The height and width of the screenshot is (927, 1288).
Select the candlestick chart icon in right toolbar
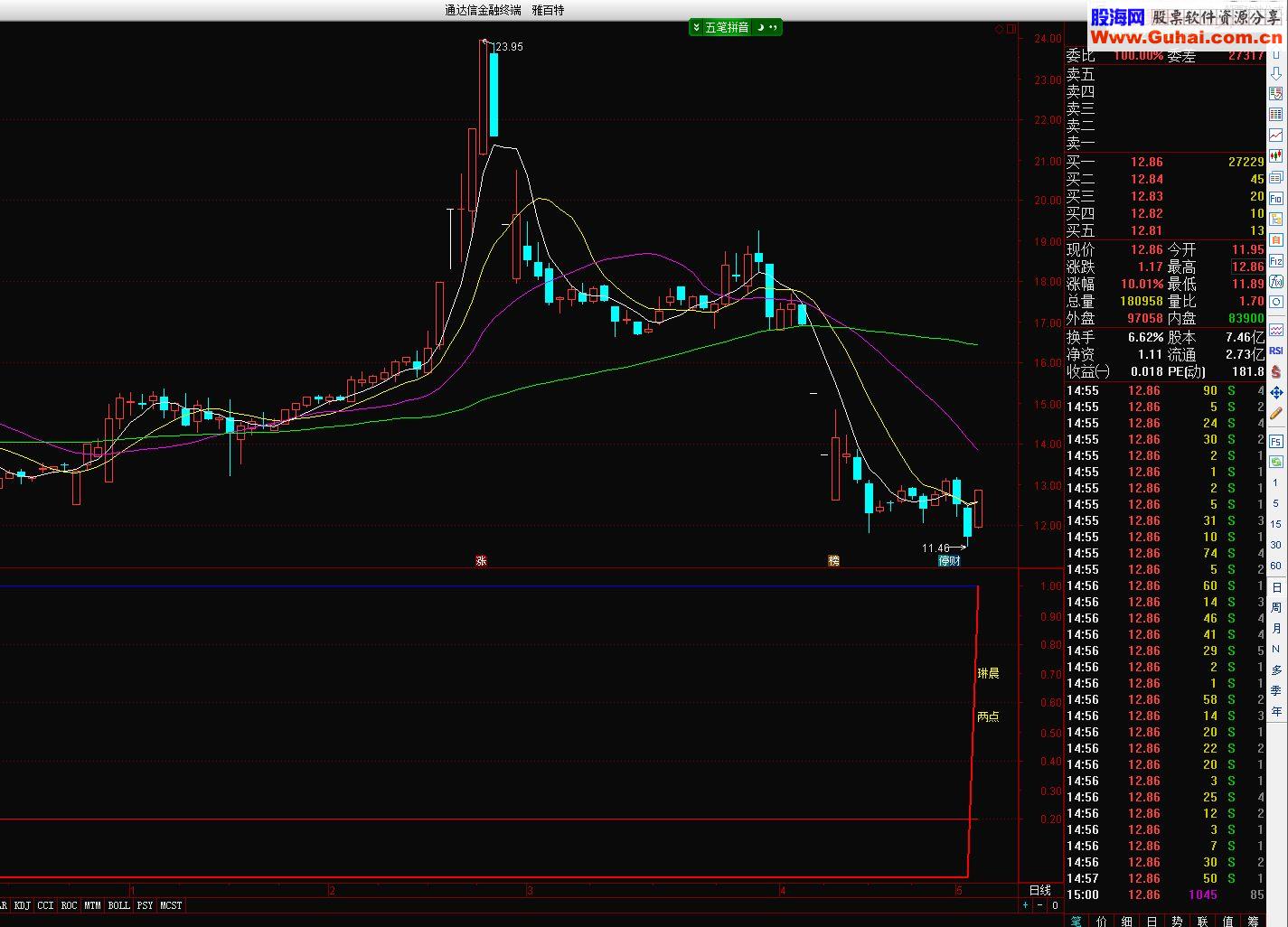point(1276,155)
